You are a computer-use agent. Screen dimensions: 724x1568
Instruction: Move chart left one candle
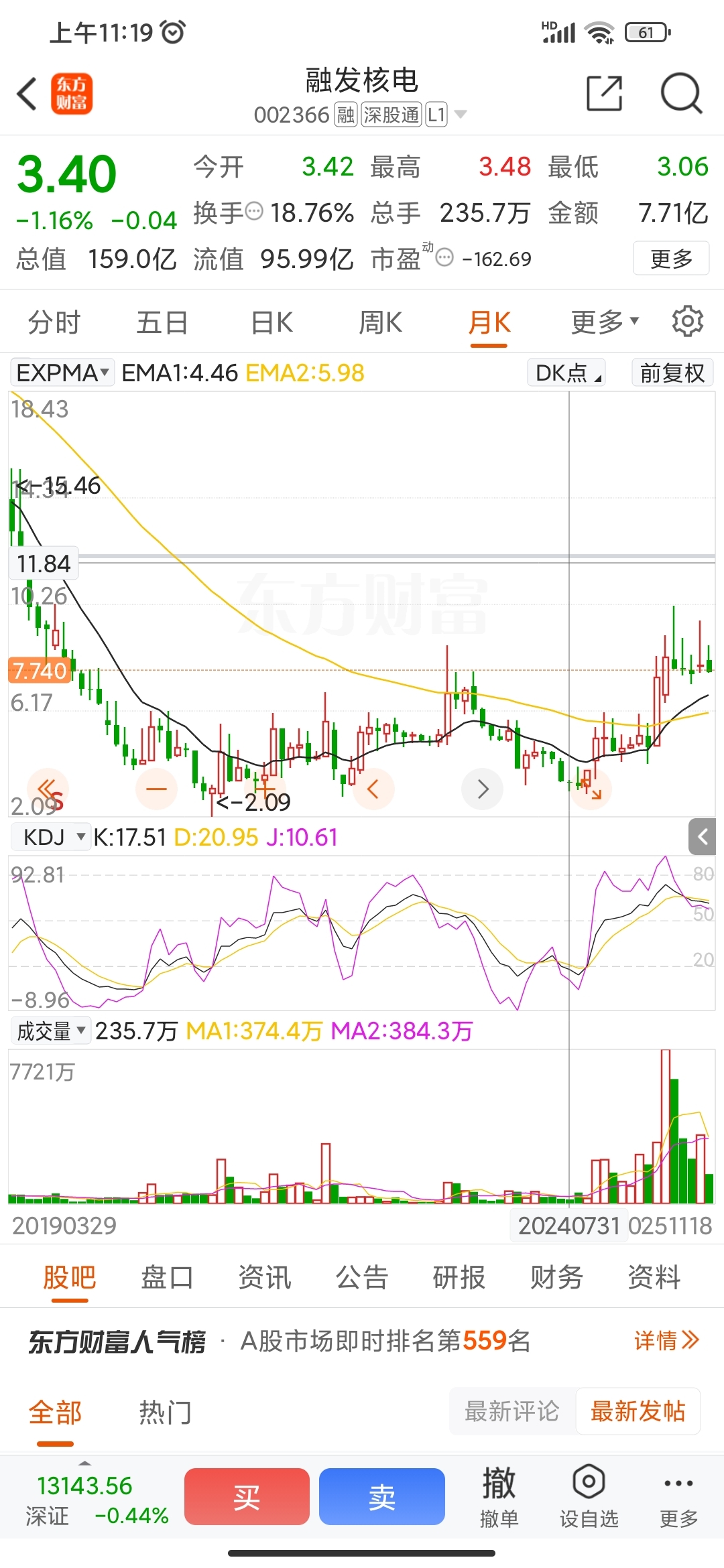click(373, 789)
